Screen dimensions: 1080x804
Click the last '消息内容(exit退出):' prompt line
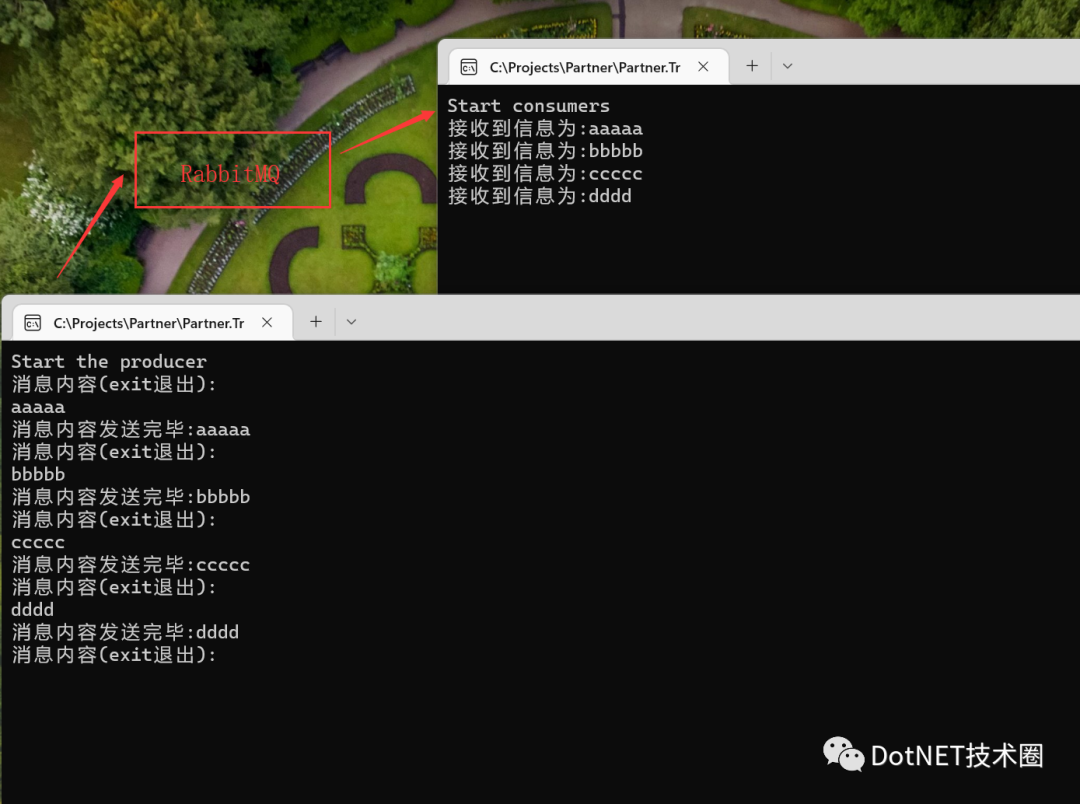114,655
